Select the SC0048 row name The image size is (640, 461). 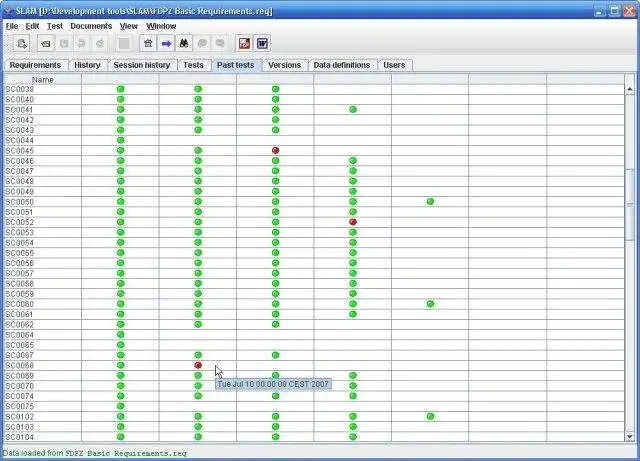[20, 181]
